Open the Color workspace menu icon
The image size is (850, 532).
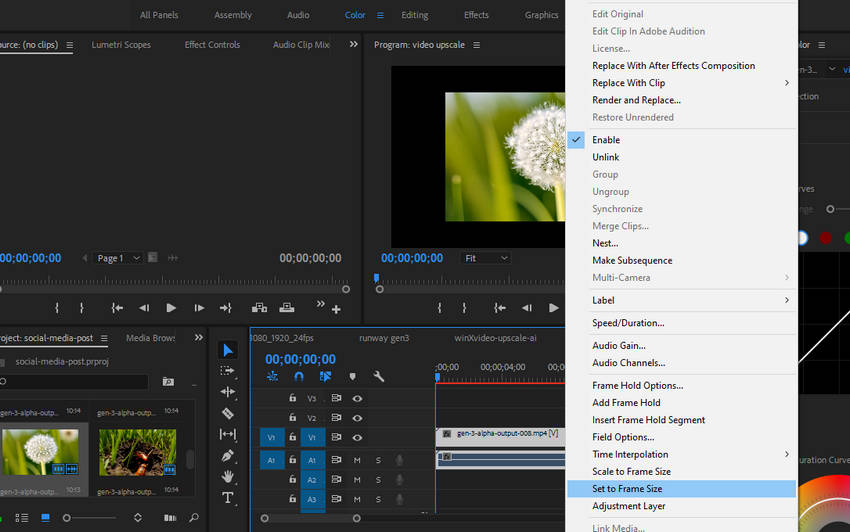point(381,15)
